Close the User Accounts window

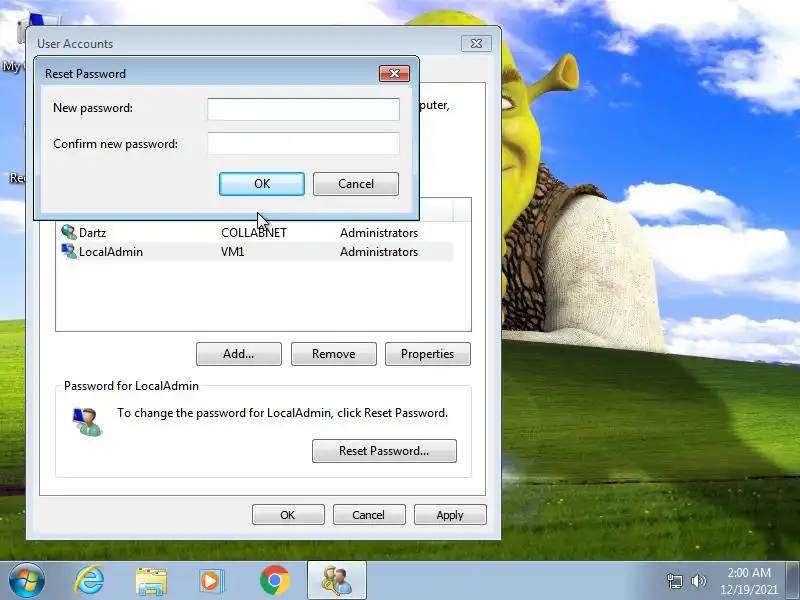(x=476, y=43)
